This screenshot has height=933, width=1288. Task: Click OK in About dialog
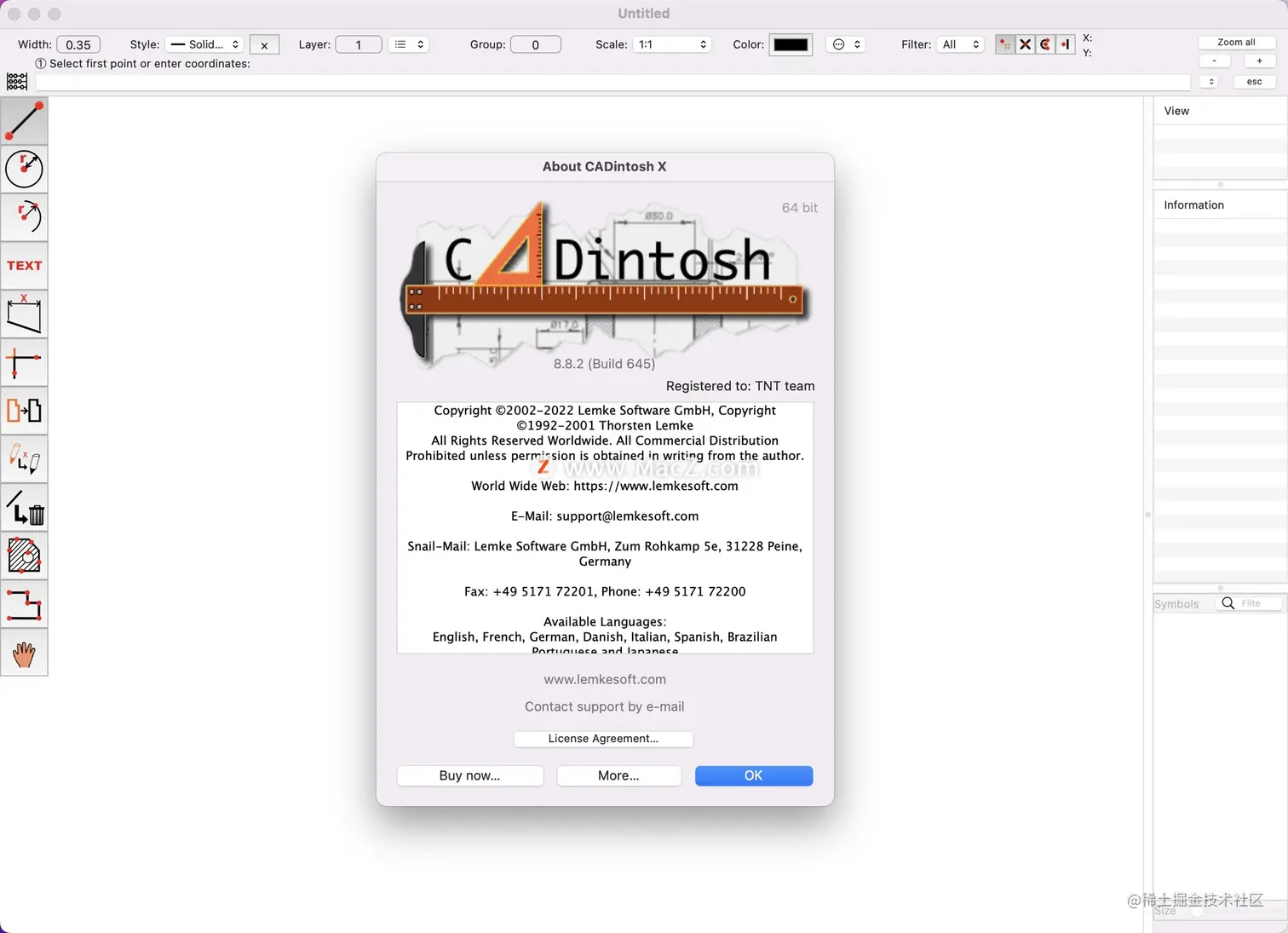tap(753, 775)
